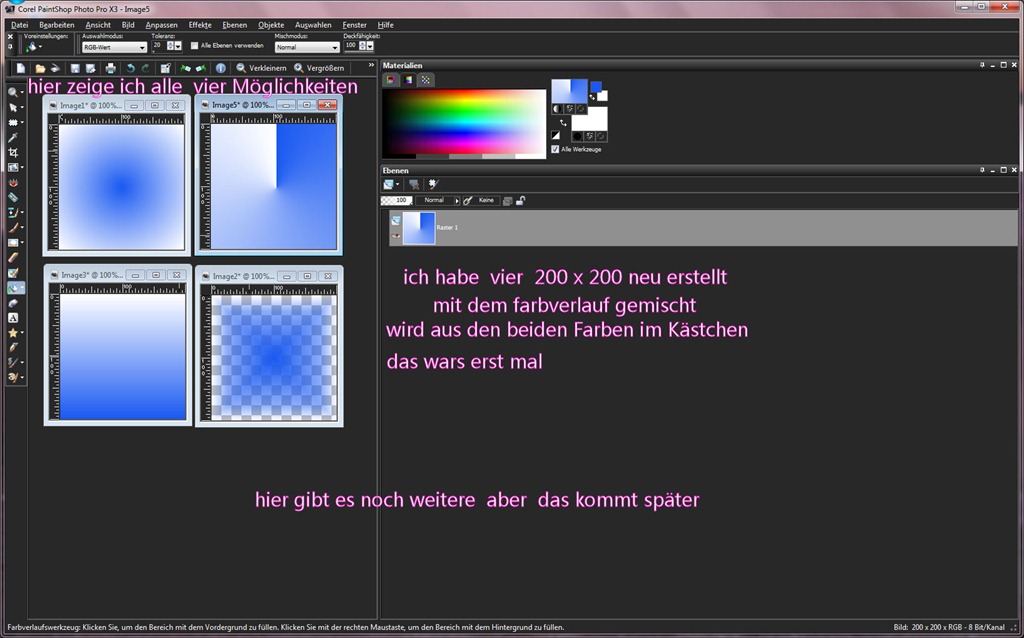Click the 'Keine' layer link button
Image resolution: width=1024 pixels, height=638 pixels.
(x=487, y=200)
